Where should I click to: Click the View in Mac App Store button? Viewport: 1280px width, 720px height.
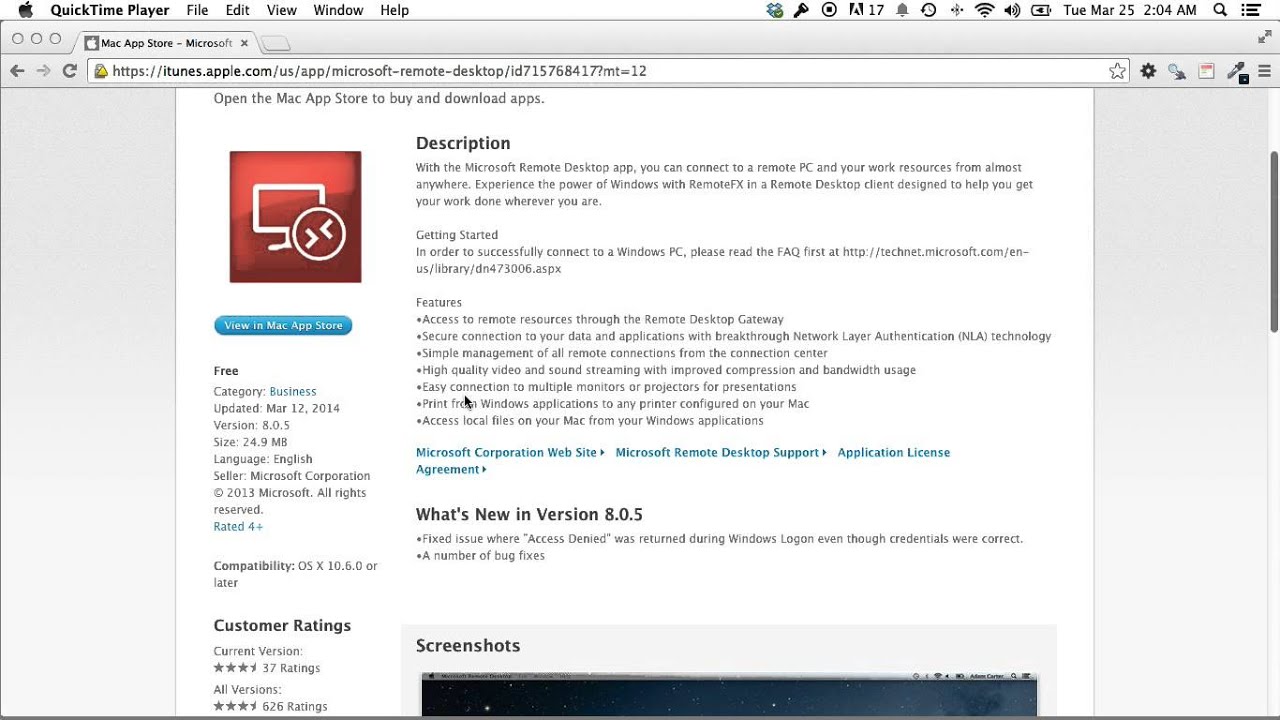[x=283, y=325]
